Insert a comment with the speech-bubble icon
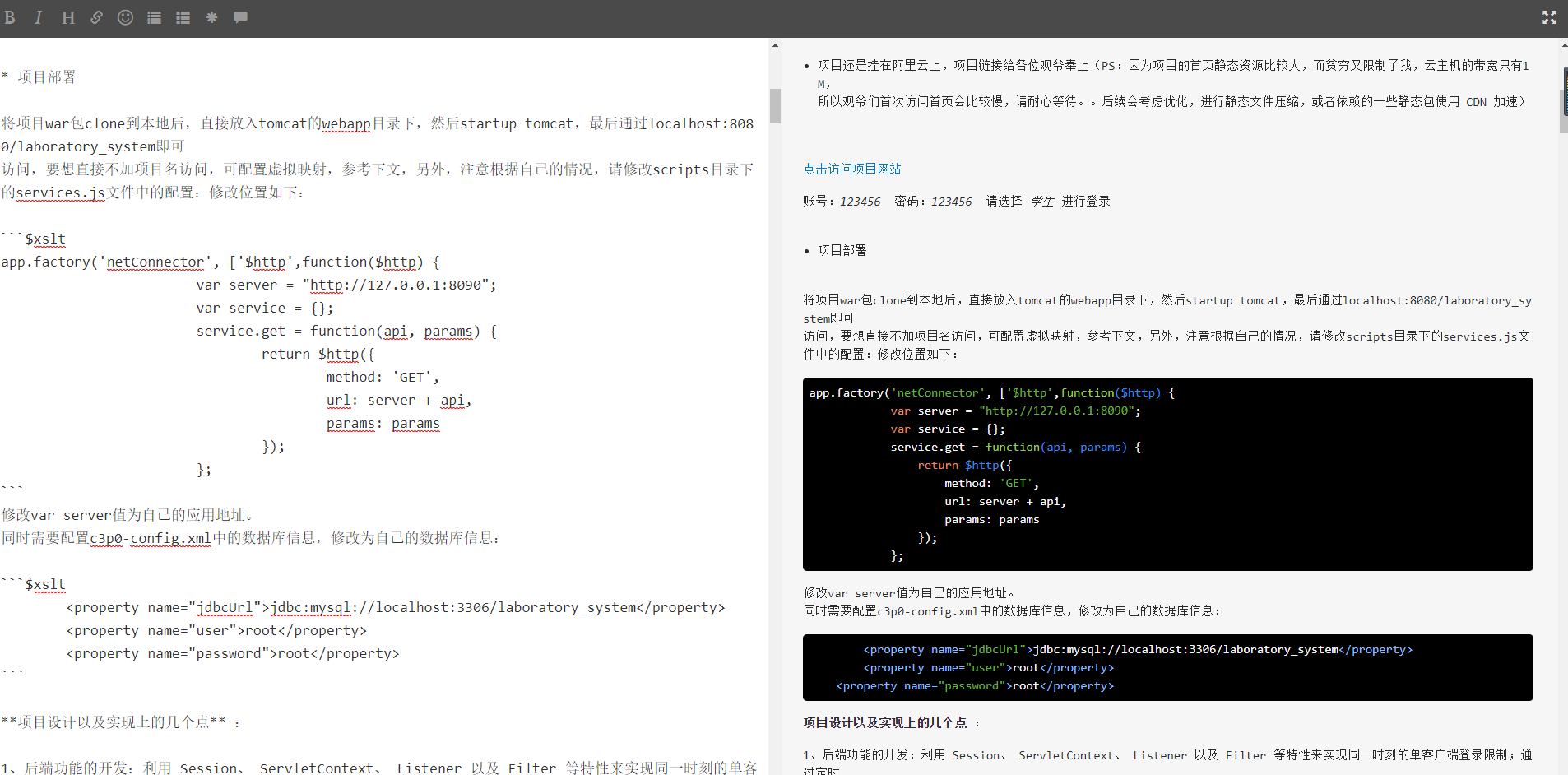 click(x=239, y=17)
